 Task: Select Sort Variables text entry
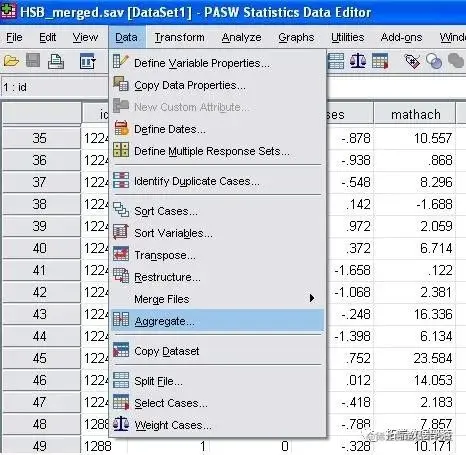pos(173,233)
